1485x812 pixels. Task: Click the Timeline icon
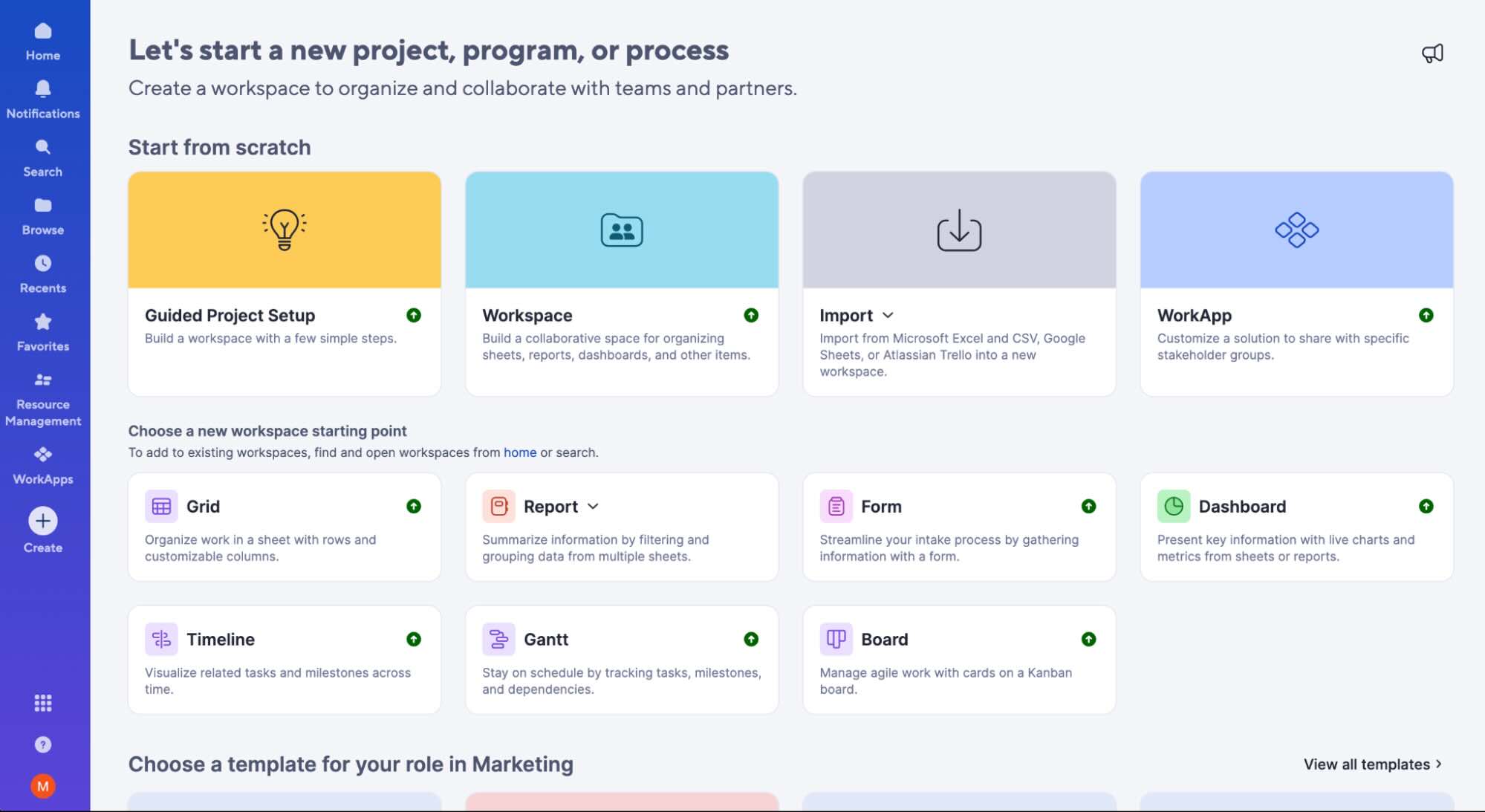[x=161, y=639]
